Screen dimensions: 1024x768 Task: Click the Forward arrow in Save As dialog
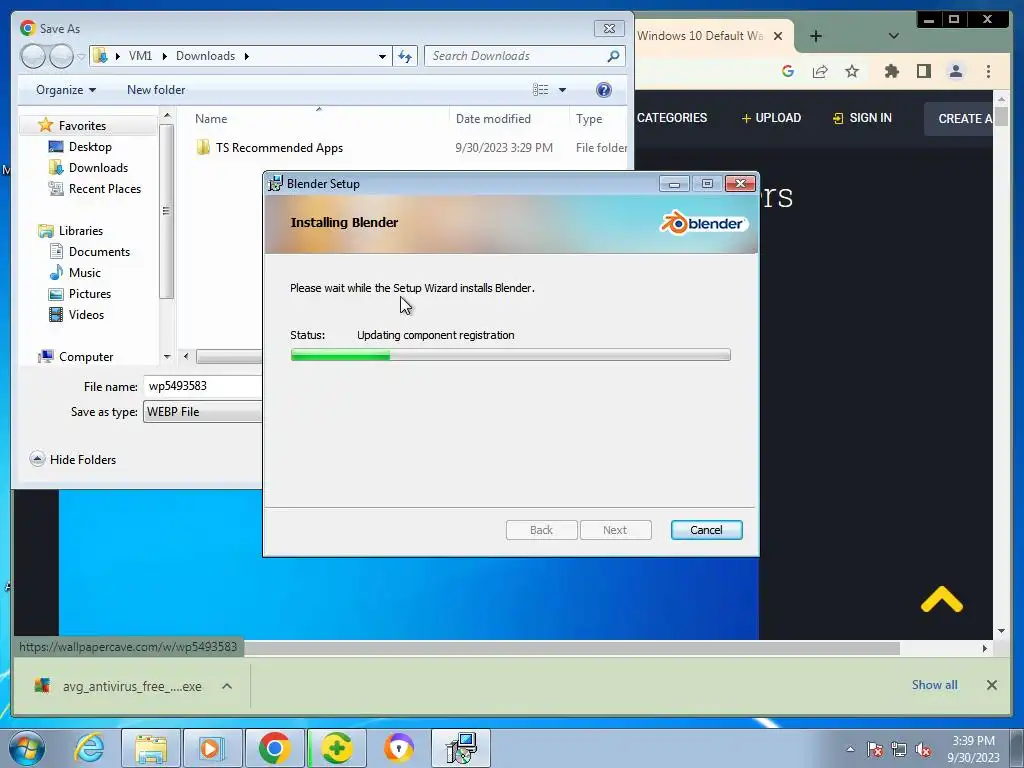pos(61,56)
